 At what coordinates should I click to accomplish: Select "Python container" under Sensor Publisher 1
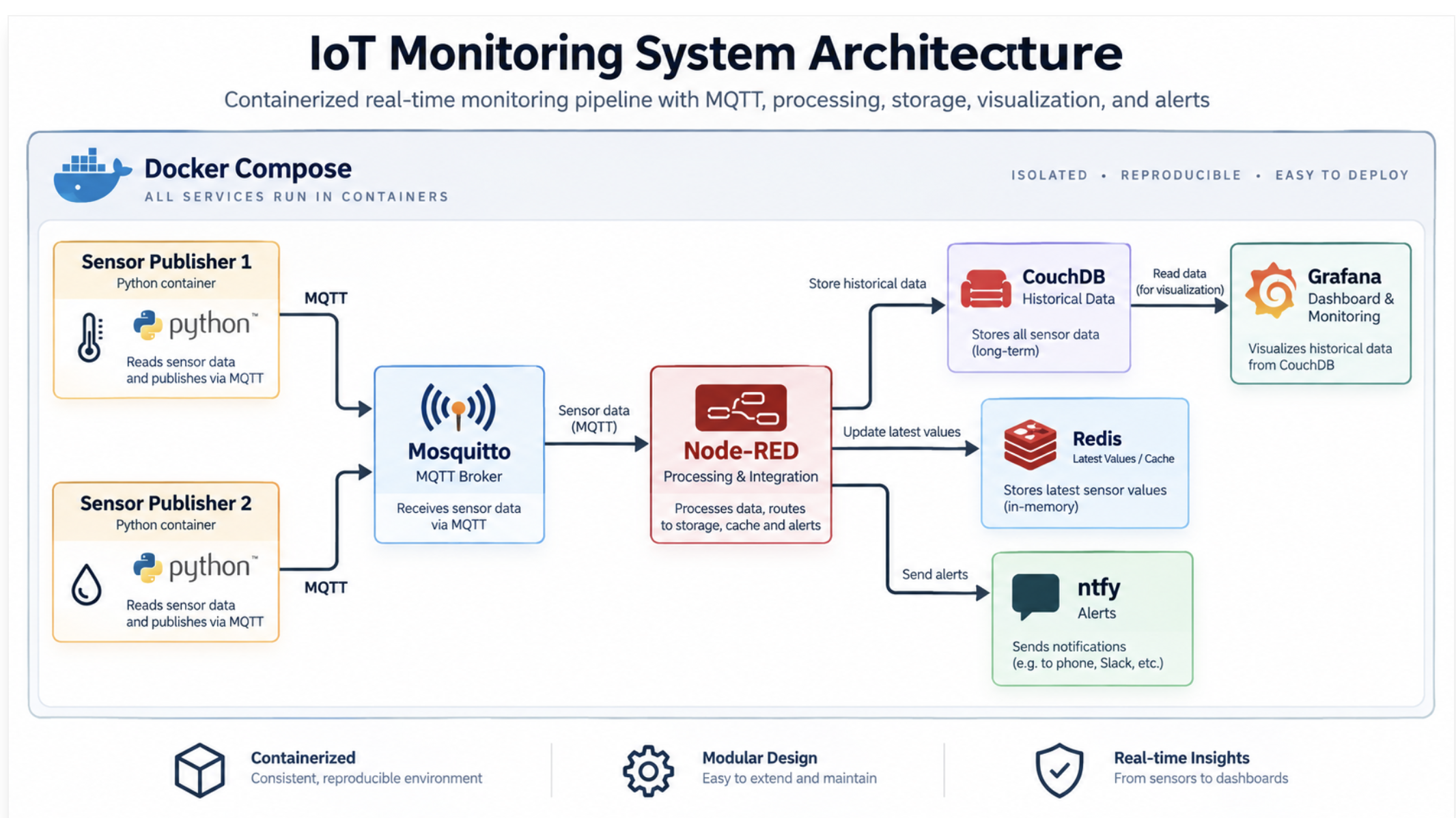pos(166,283)
